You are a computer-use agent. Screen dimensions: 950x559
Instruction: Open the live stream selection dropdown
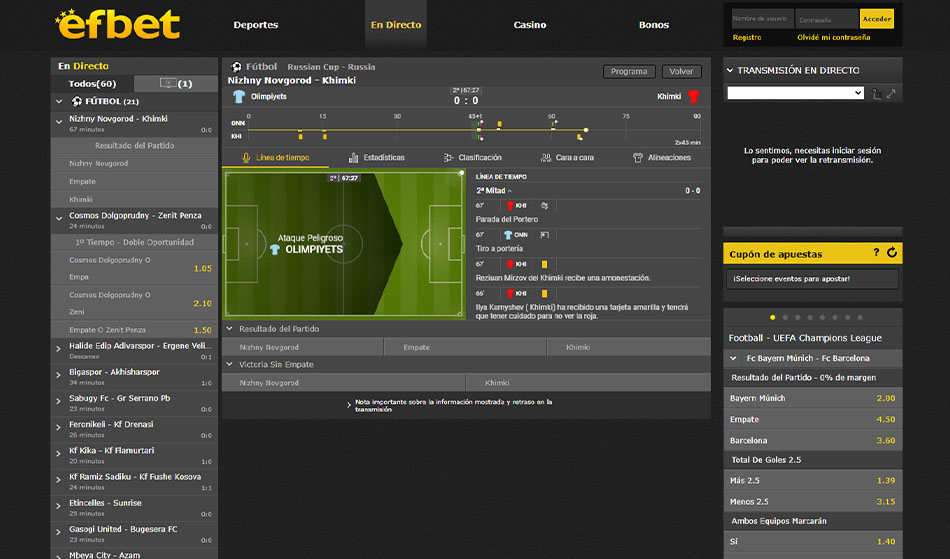(x=796, y=93)
